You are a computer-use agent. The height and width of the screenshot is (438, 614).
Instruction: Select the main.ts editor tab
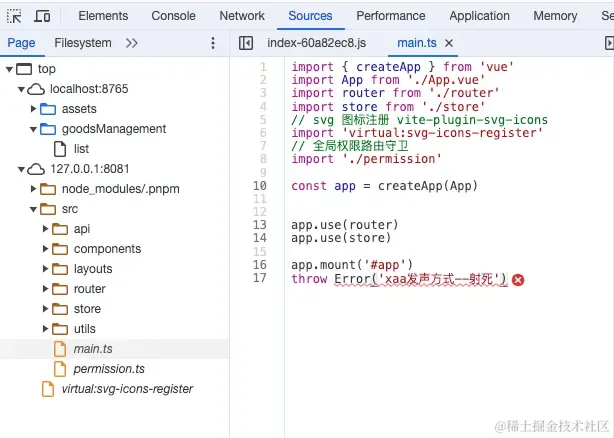(417, 43)
